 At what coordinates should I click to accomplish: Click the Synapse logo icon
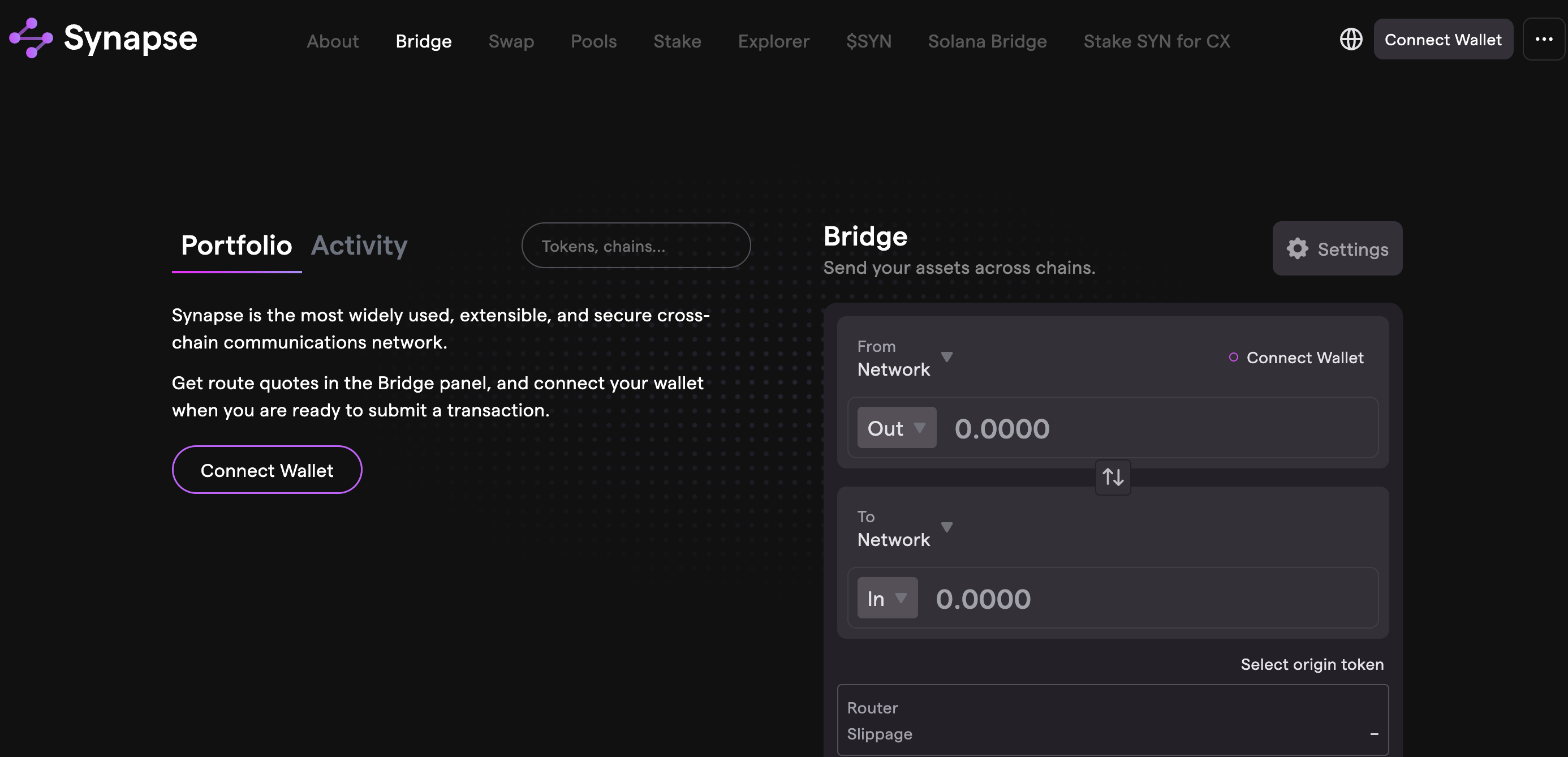pos(31,38)
